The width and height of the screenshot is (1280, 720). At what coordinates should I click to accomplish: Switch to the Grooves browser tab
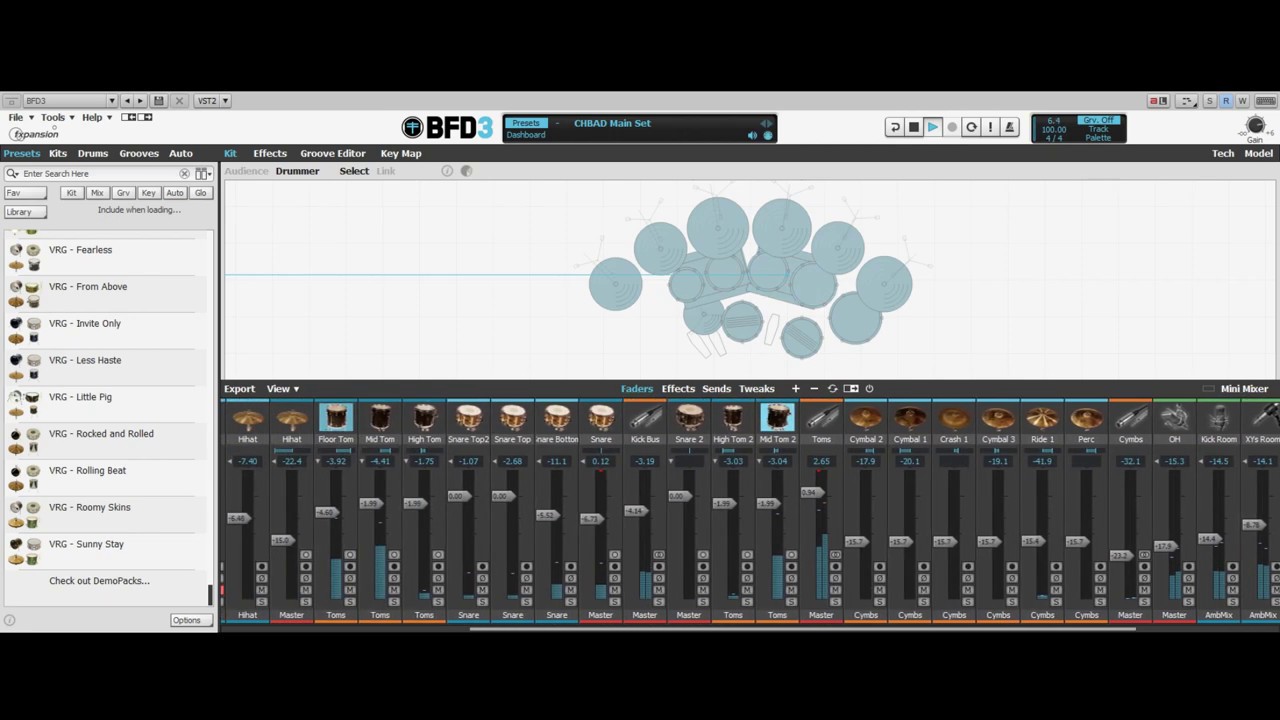[139, 153]
